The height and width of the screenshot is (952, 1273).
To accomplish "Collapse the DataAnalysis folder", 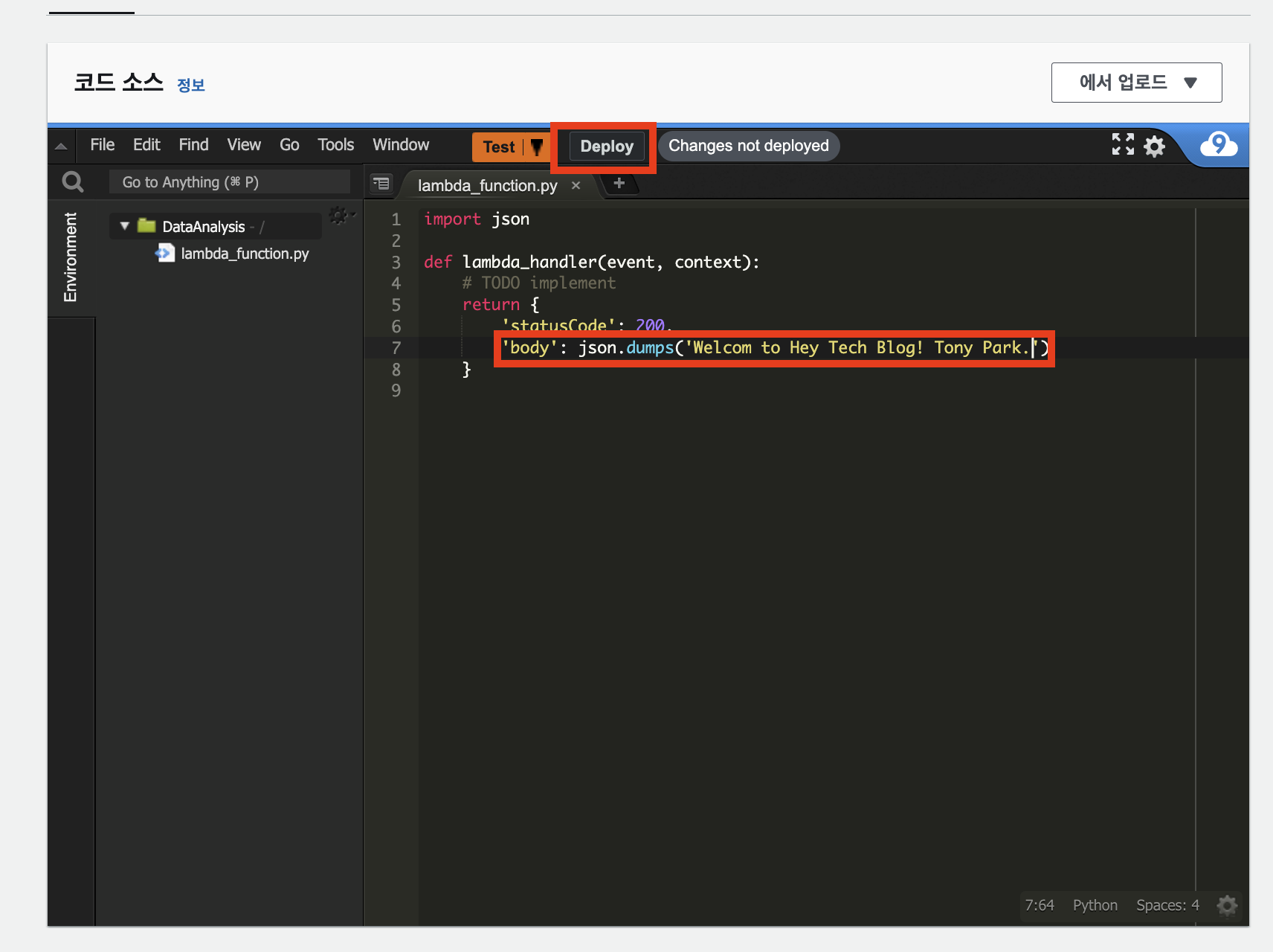I will [124, 225].
